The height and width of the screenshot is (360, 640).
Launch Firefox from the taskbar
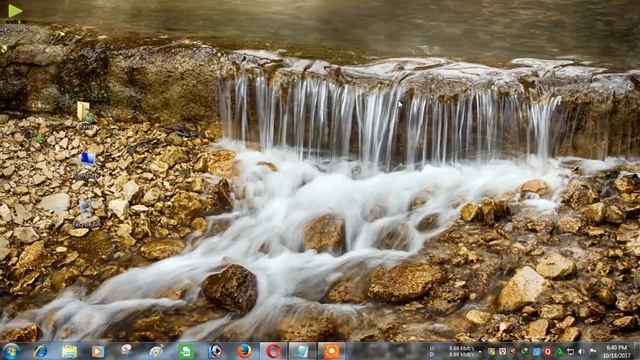point(244,351)
